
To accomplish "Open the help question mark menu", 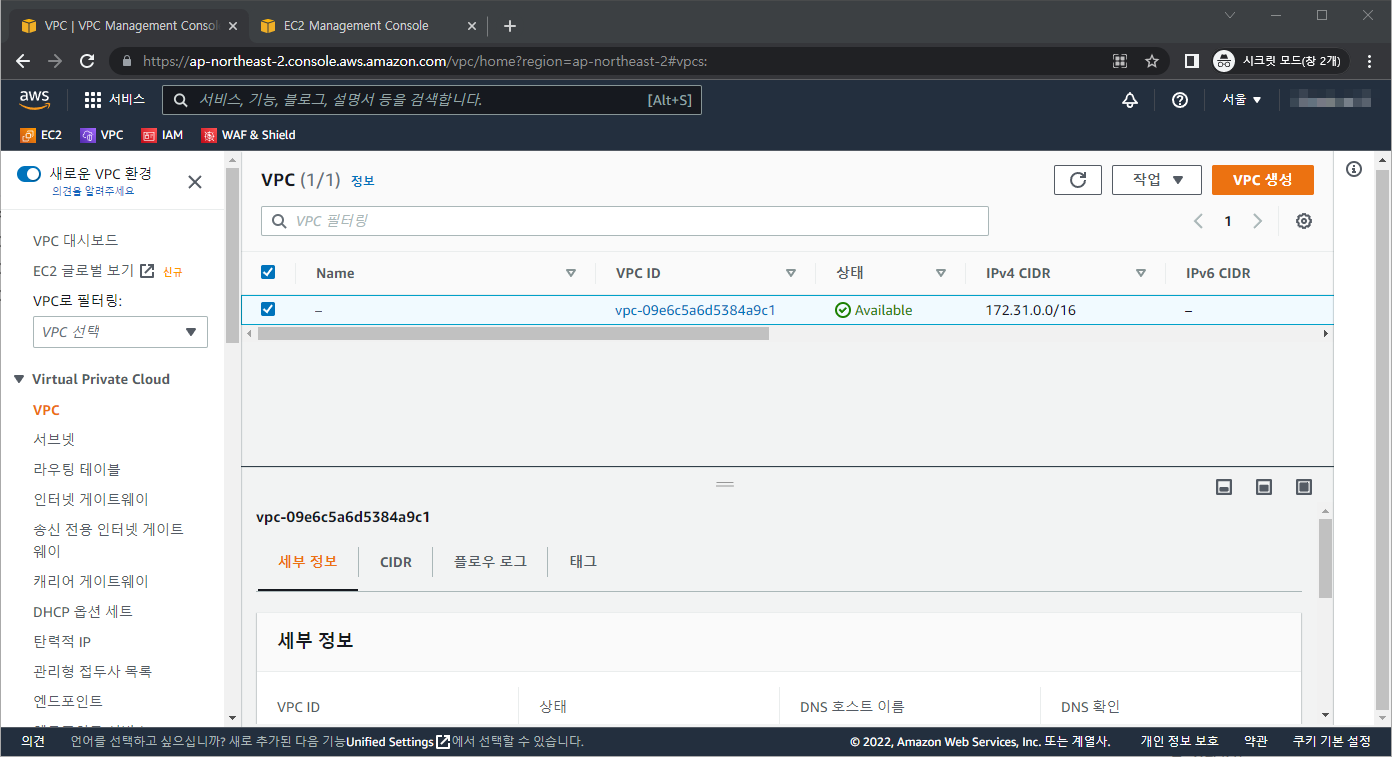I will pyautogui.click(x=1180, y=99).
